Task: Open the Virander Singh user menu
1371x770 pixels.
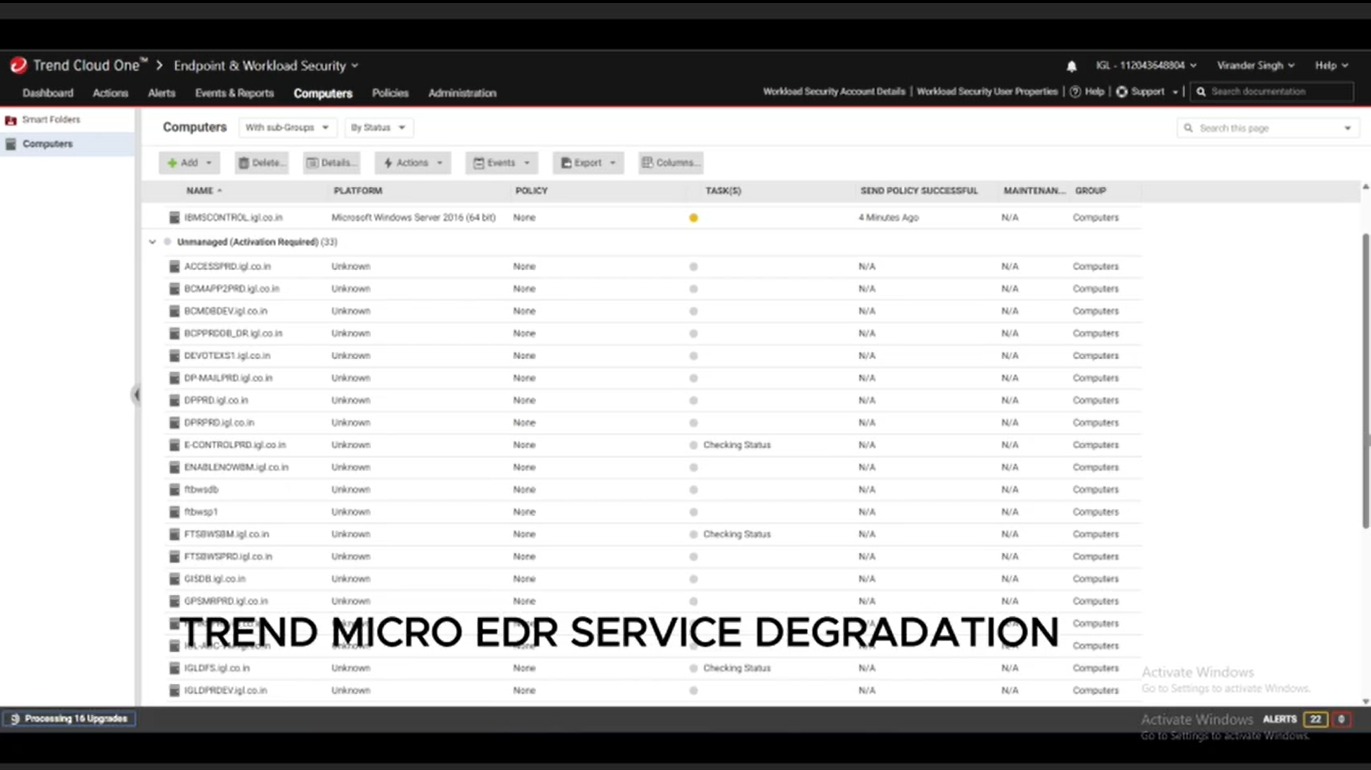Action: (1255, 66)
